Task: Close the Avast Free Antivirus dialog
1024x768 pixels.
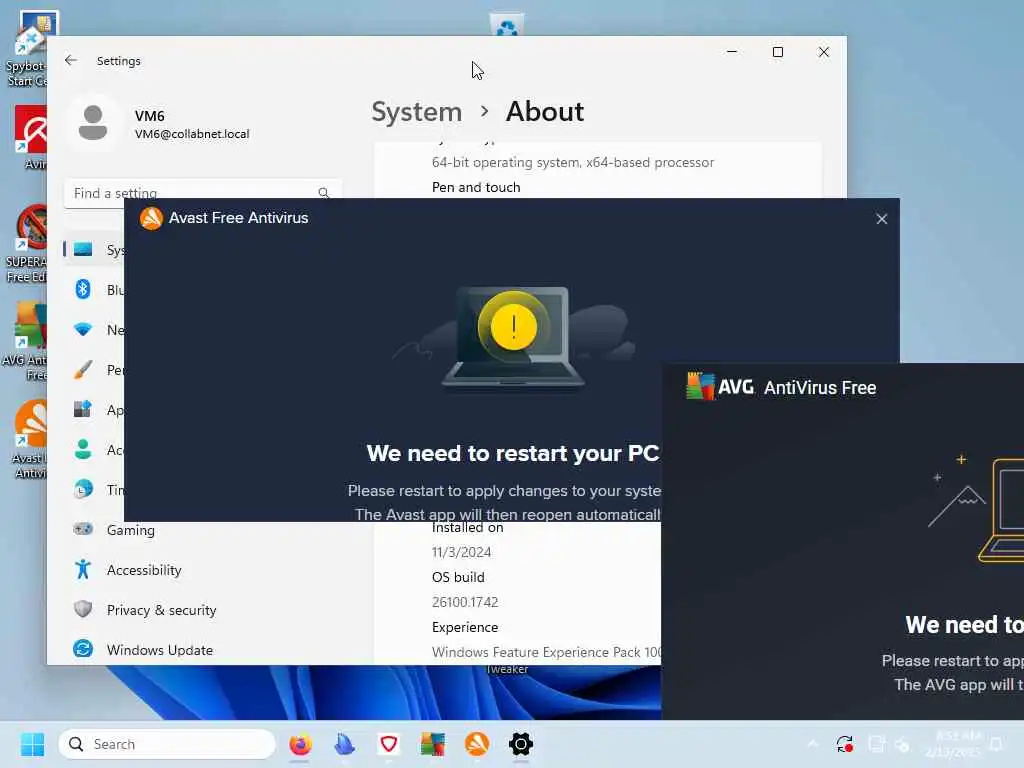Action: [882, 219]
